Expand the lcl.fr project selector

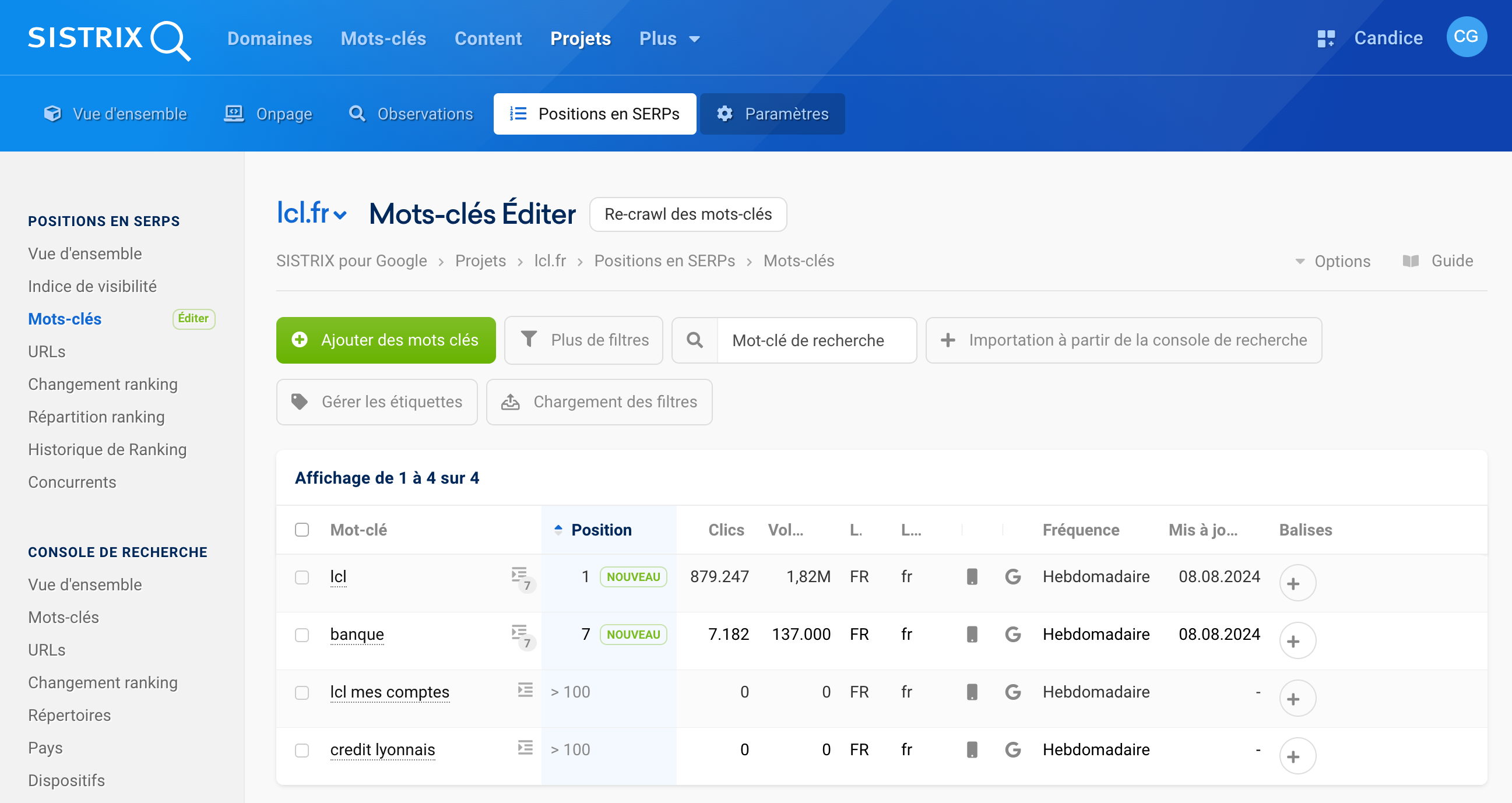tap(311, 214)
